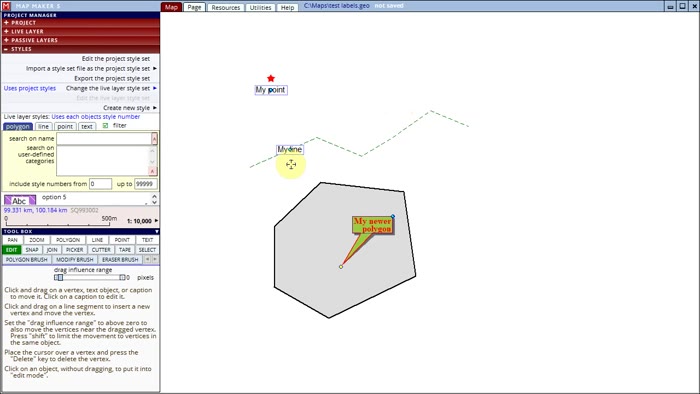This screenshot has width=700, height=394.
Task: Choose the SELECT tool
Action: 147,250
